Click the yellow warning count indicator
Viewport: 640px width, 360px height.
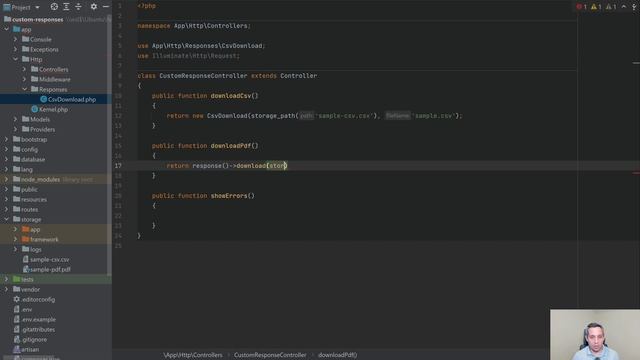pyautogui.click(x=596, y=7)
